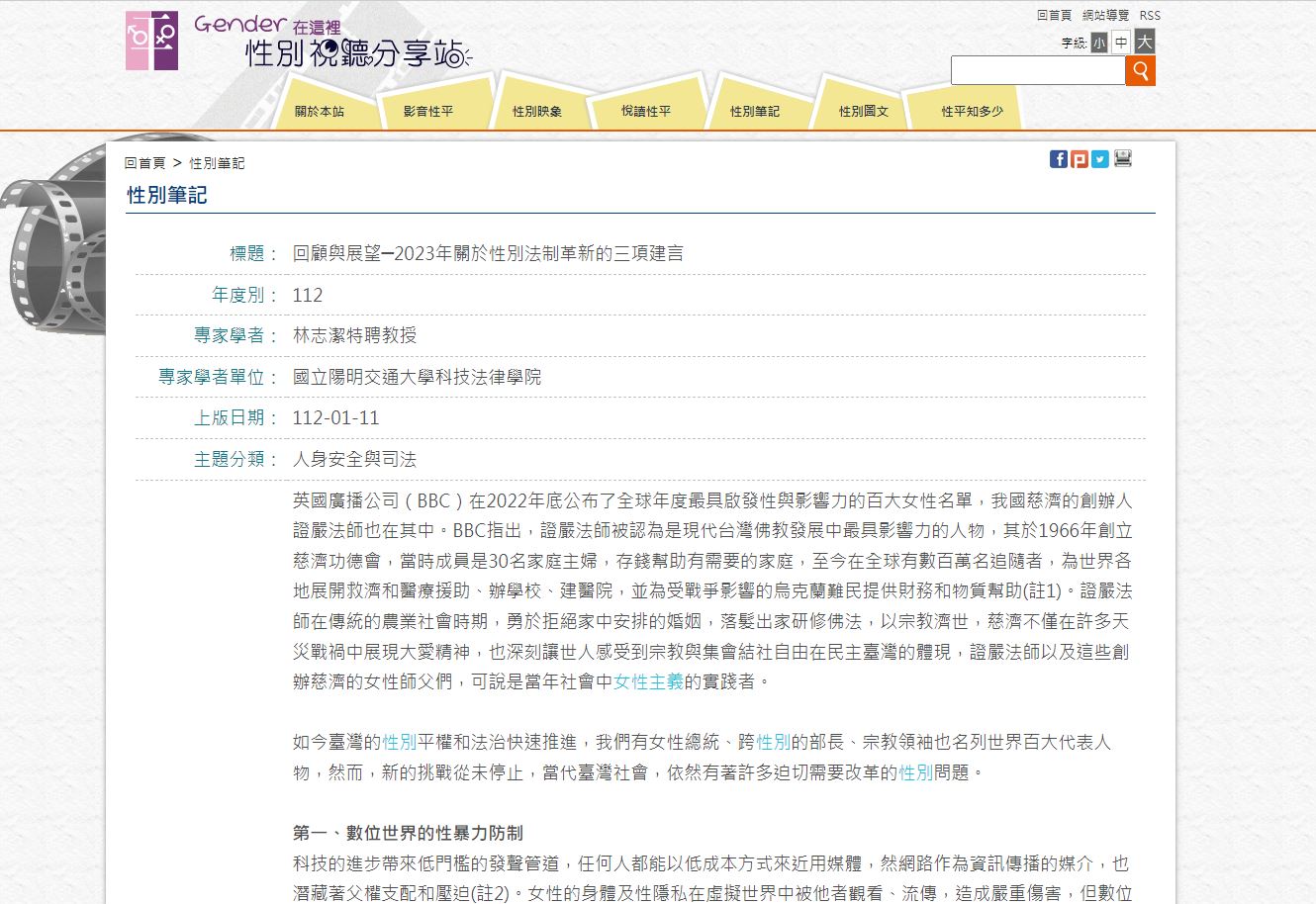Click the 性別筆記 page heading
This screenshot has height=904, width=1316.
point(167,196)
